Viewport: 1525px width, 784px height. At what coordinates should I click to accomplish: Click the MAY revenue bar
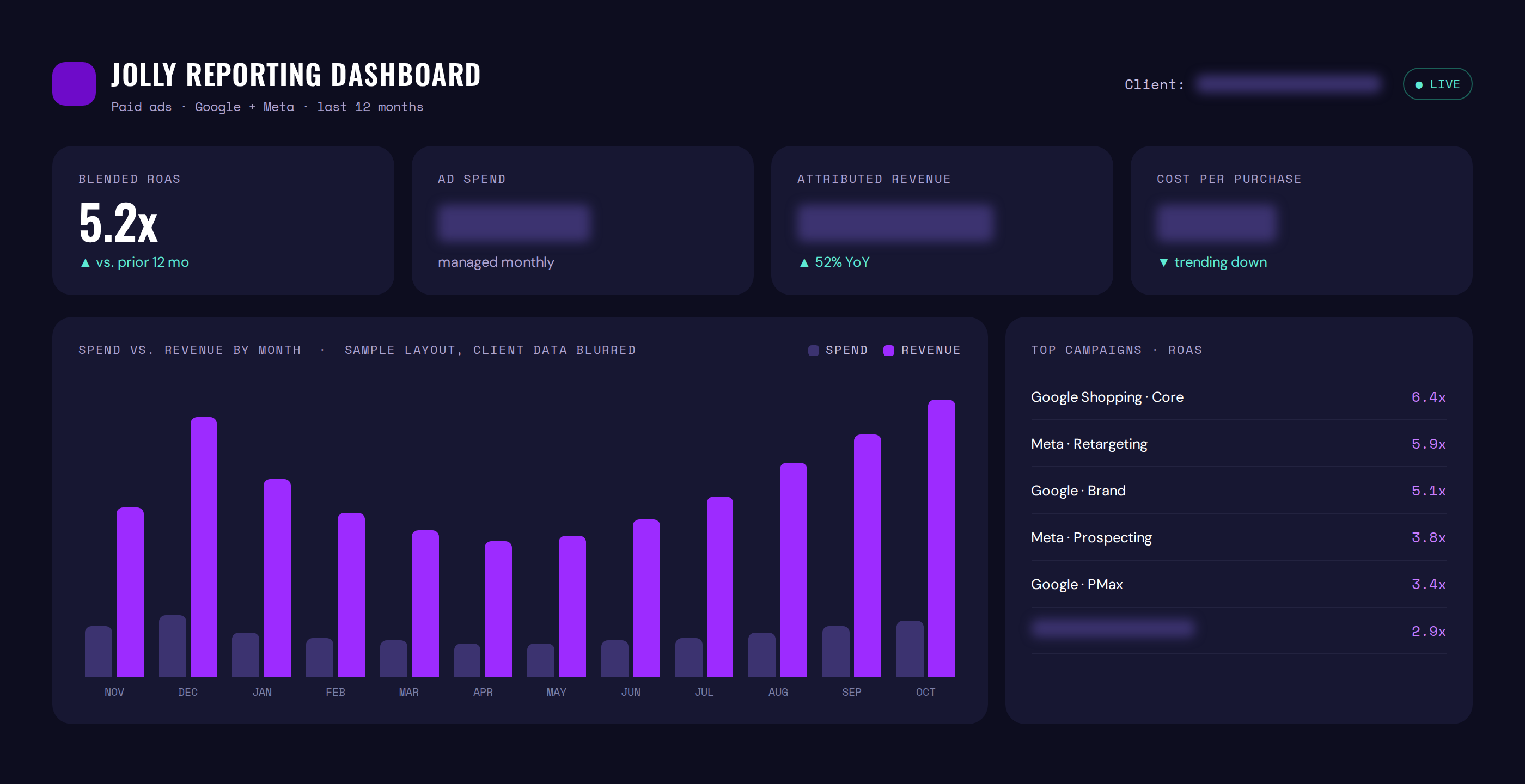tap(572, 607)
